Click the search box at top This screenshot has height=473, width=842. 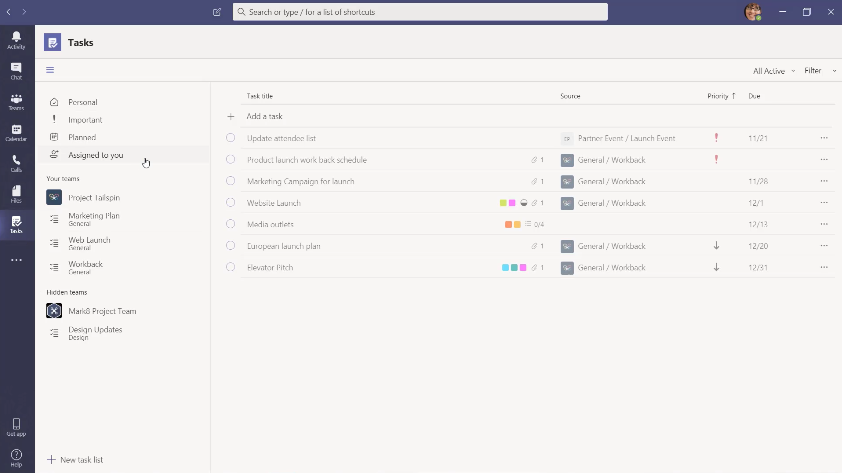(420, 12)
